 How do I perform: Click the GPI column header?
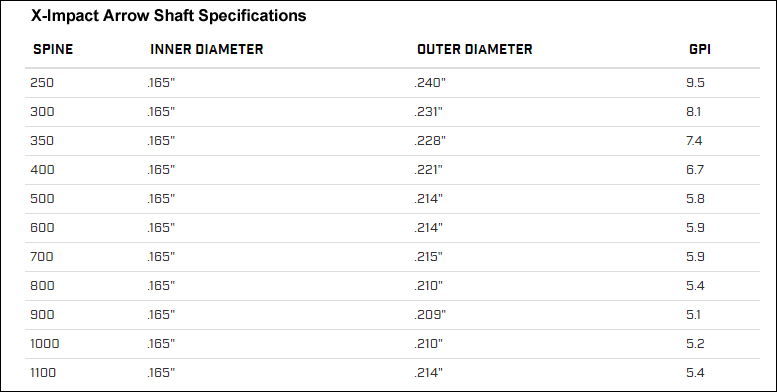(700, 50)
